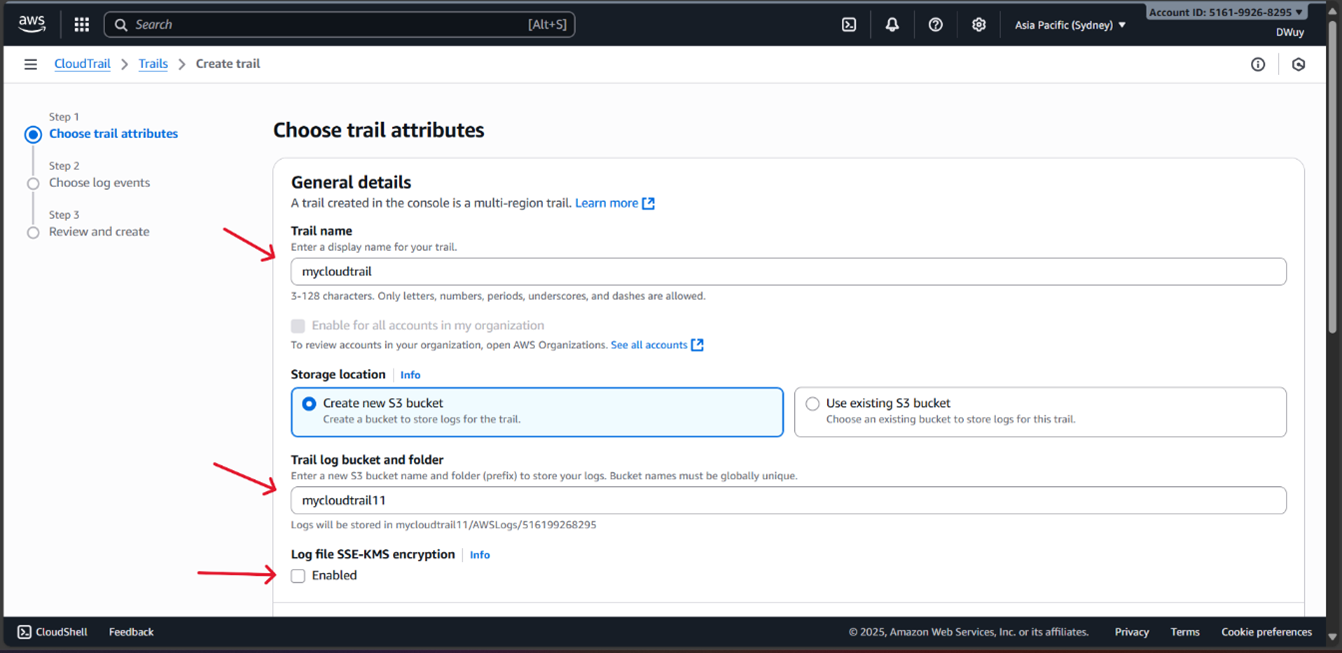Open the Terms link in footer
This screenshot has height=653, width=1342.
[1185, 632]
